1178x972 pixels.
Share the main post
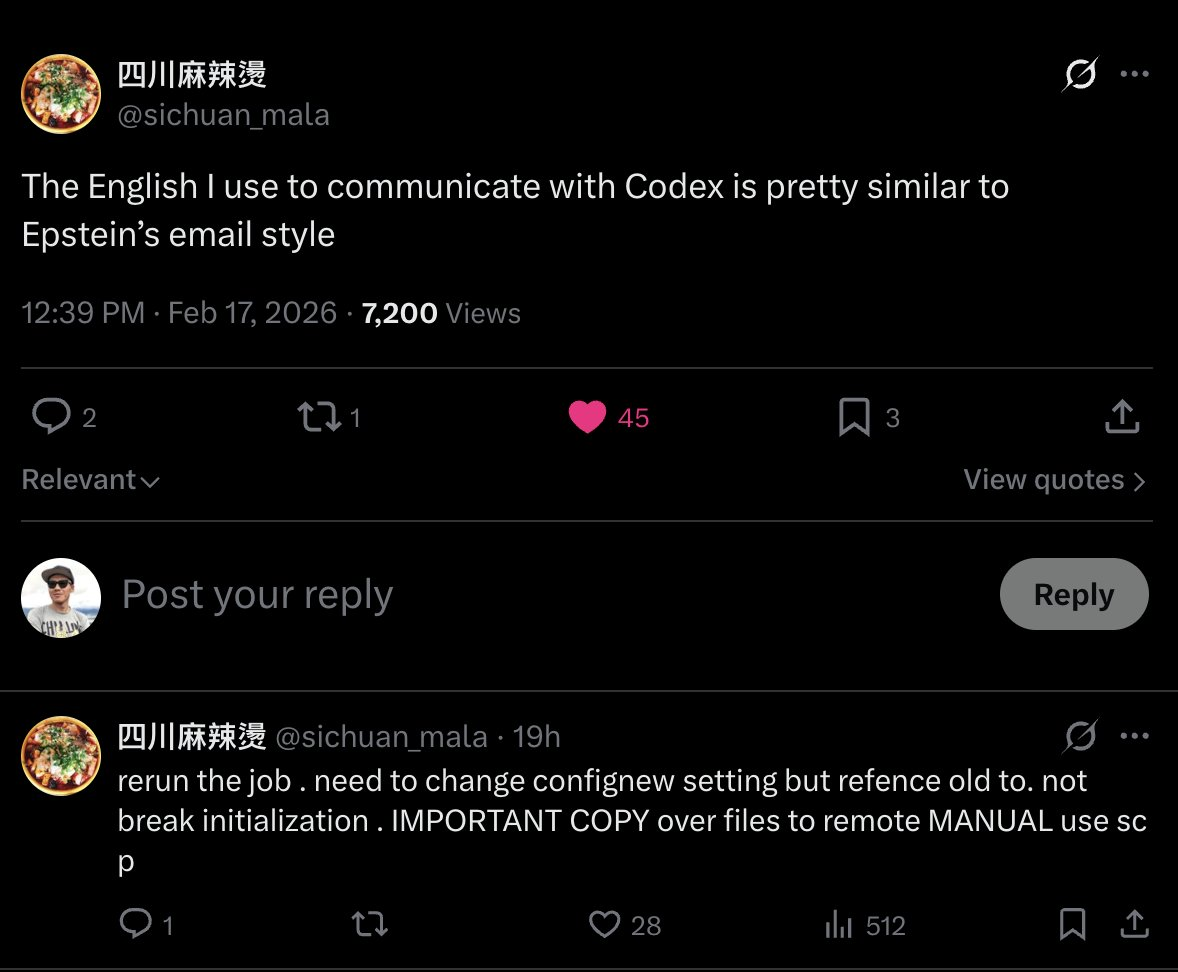[x=1122, y=417]
